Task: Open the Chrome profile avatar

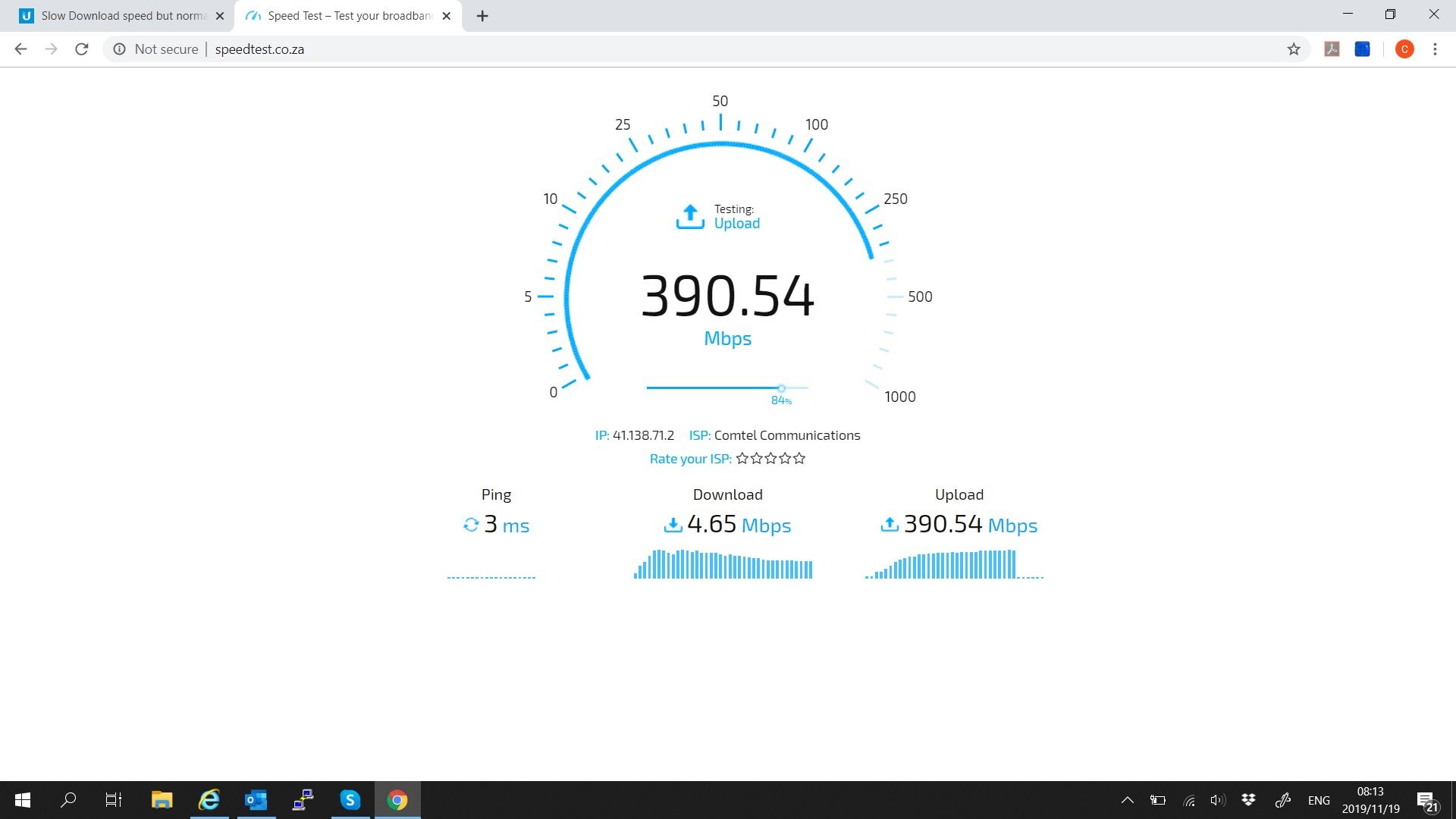Action: (x=1404, y=49)
